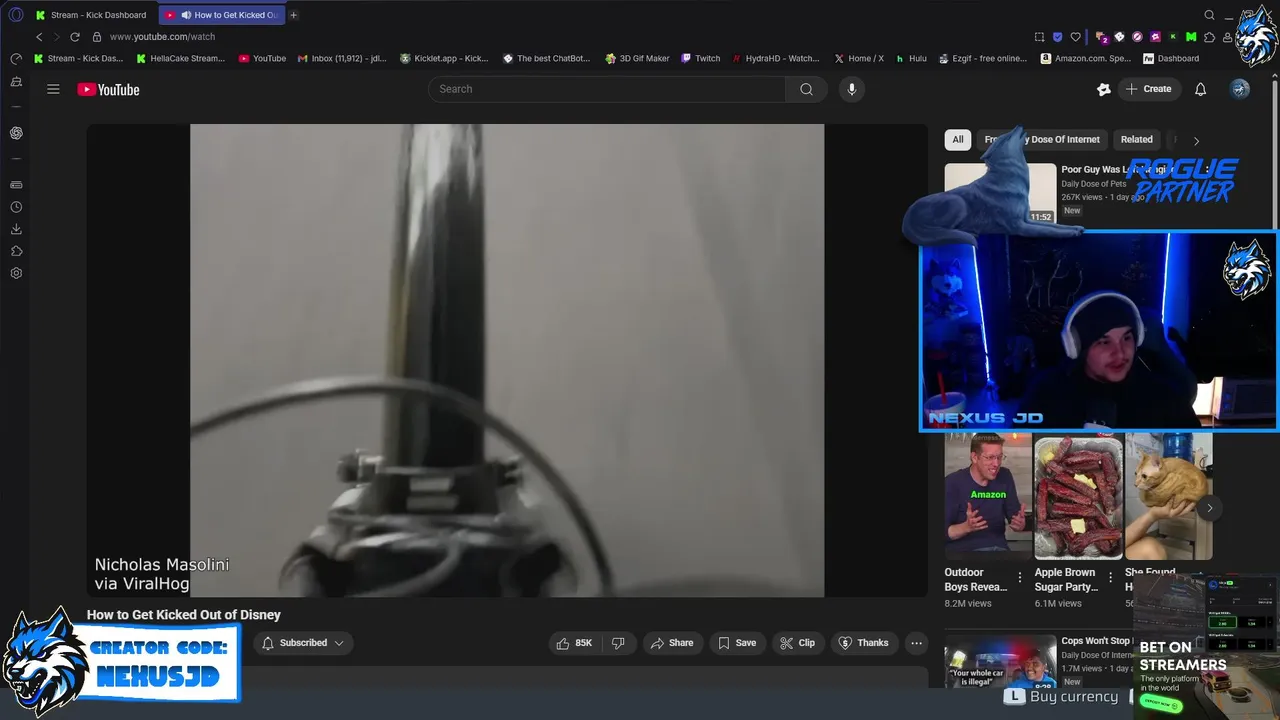Viewport: 1280px width, 720px height.
Task: Open Settings gear in Opera sidebar
Action: (16, 273)
